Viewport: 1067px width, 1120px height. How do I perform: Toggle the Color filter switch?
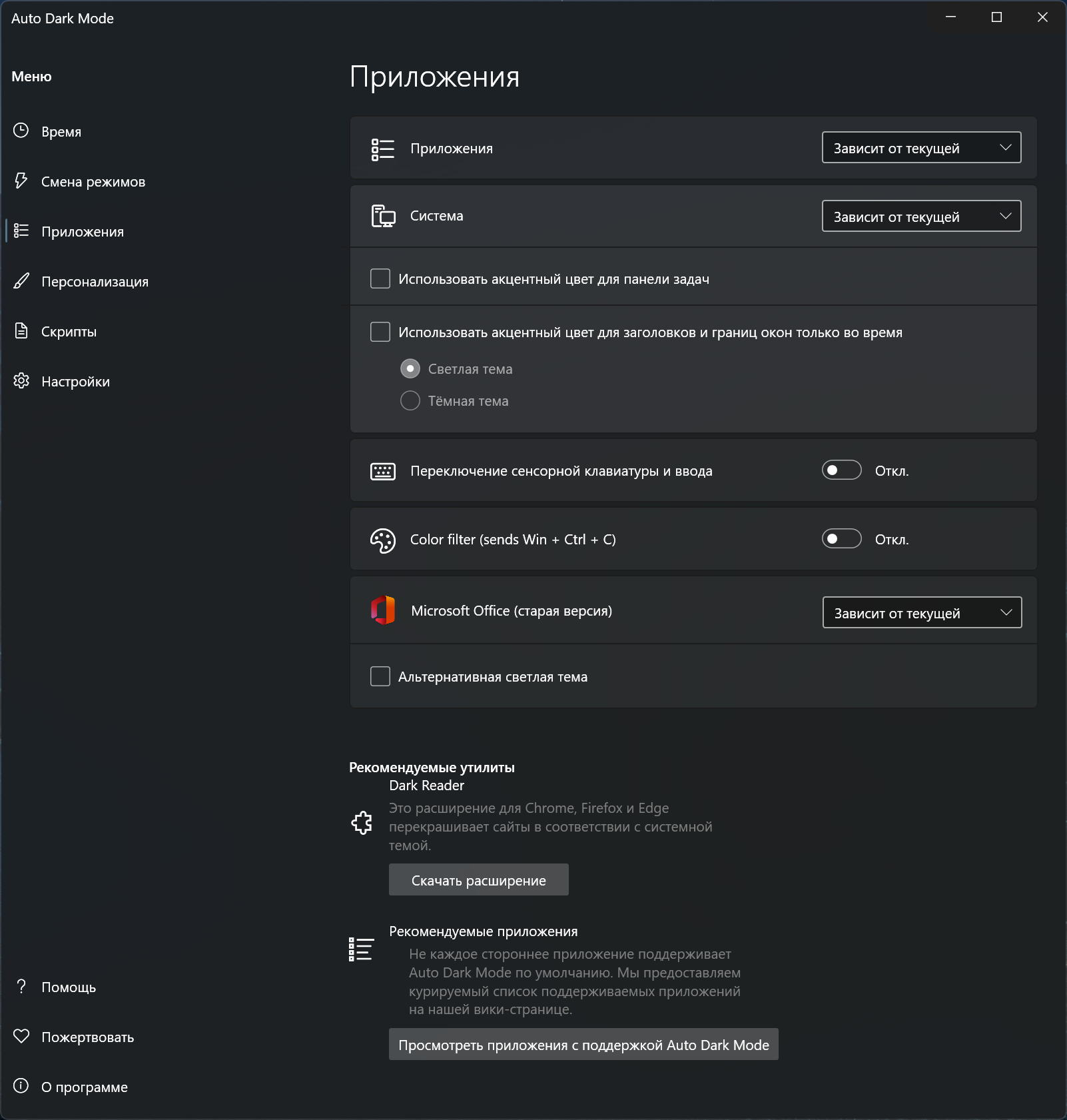[x=841, y=538]
